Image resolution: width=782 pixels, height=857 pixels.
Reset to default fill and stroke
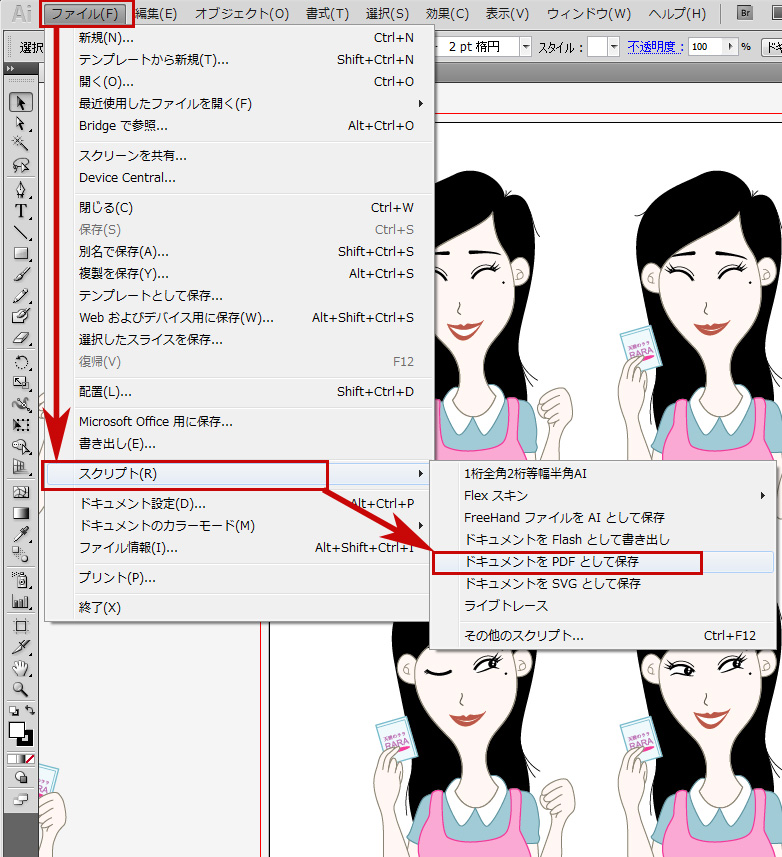click(x=14, y=711)
